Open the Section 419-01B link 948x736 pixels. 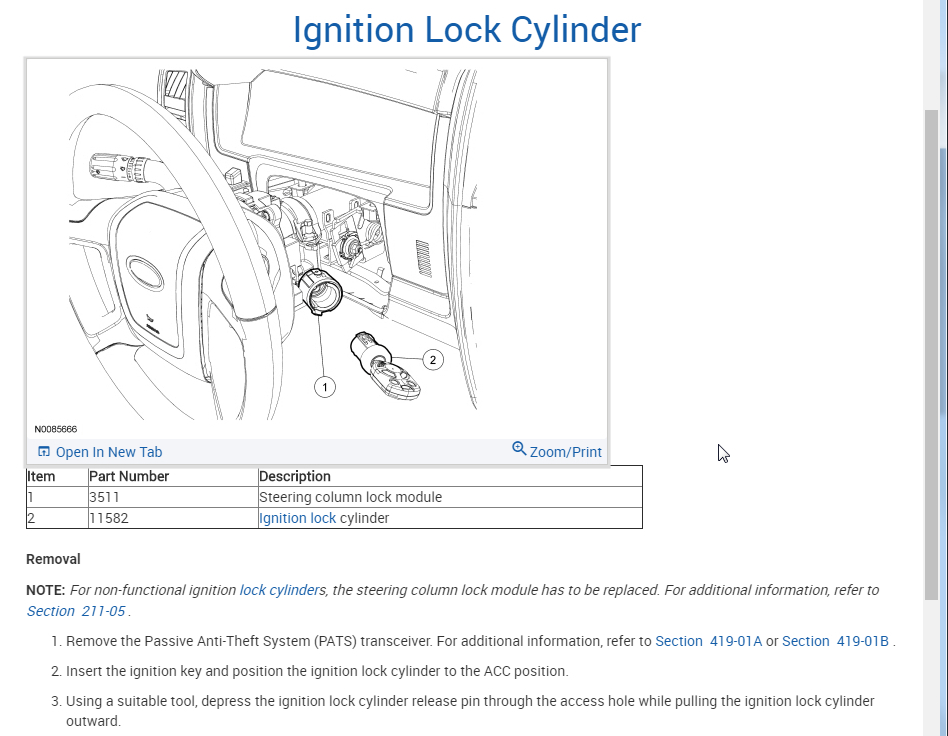click(836, 641)
